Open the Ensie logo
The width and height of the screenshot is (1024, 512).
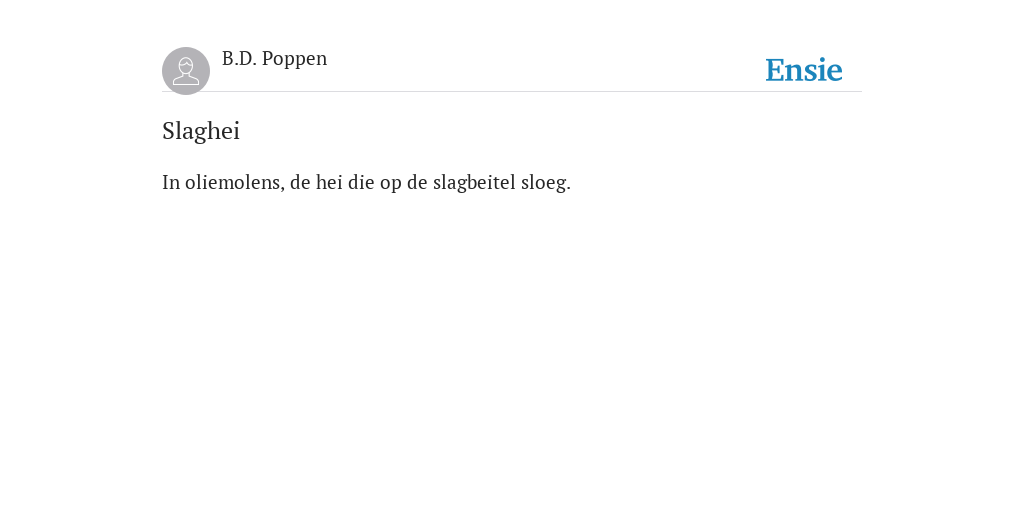coord(804,70)
